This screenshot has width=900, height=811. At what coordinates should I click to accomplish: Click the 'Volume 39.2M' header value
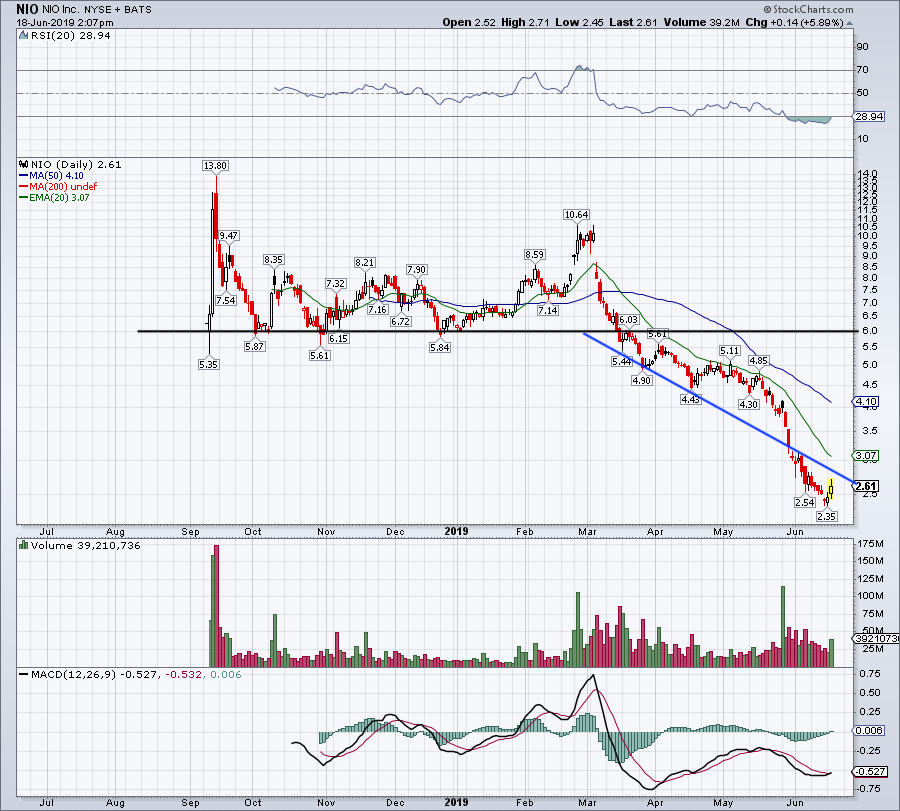coord(701,22)
